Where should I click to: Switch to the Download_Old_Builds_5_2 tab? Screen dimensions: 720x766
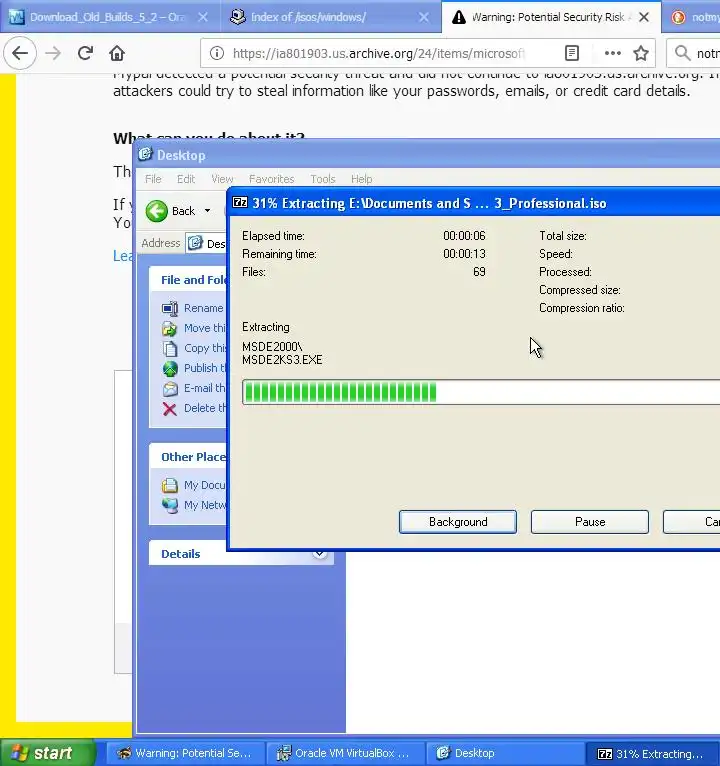click(110, 17)
